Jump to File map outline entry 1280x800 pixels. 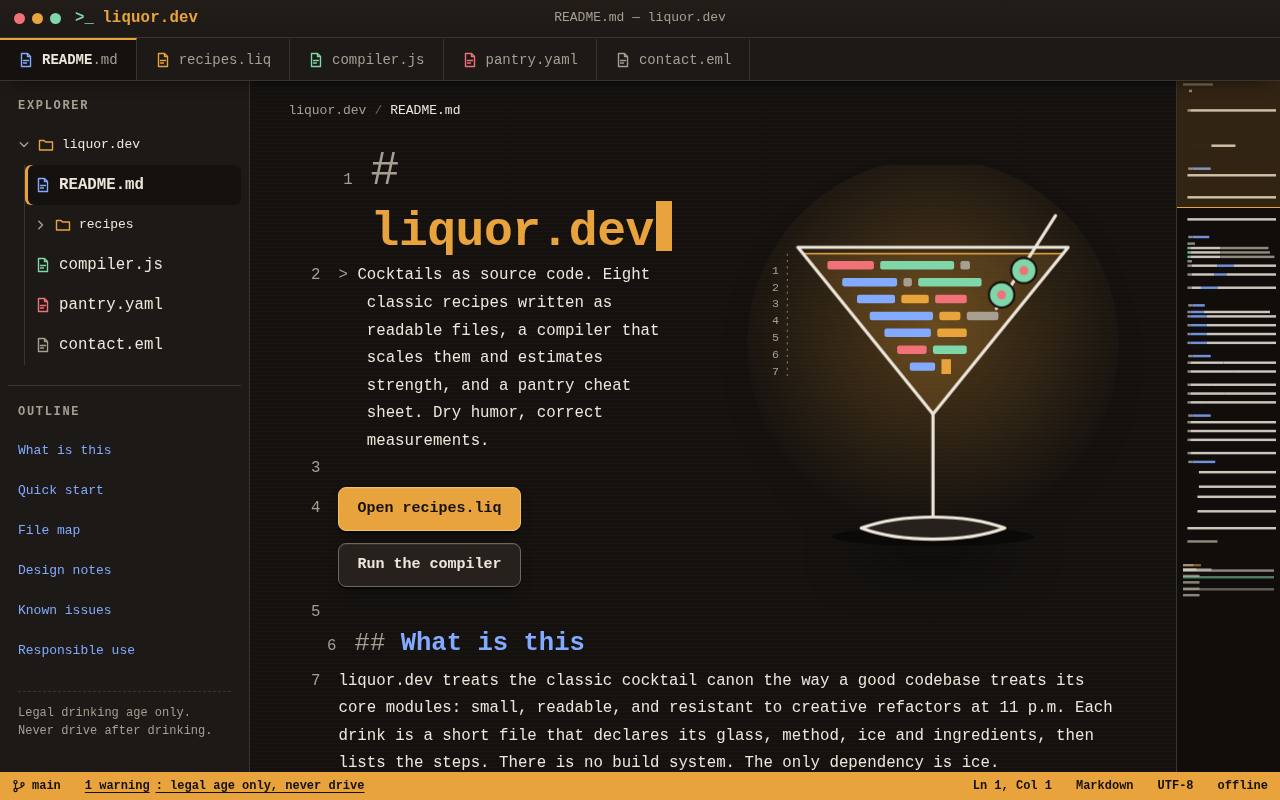[49, 531]
